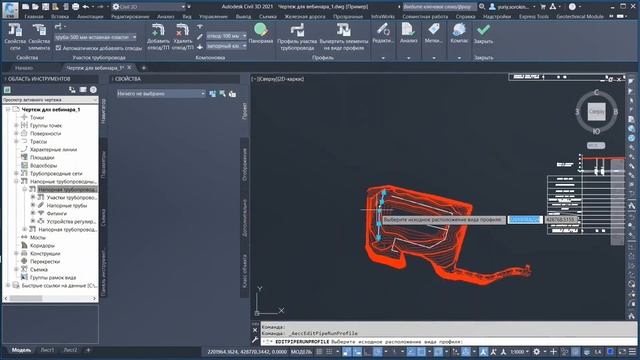Click the Удалить отвод/ТП tool

pyautogui.click(x=182, y=37)
